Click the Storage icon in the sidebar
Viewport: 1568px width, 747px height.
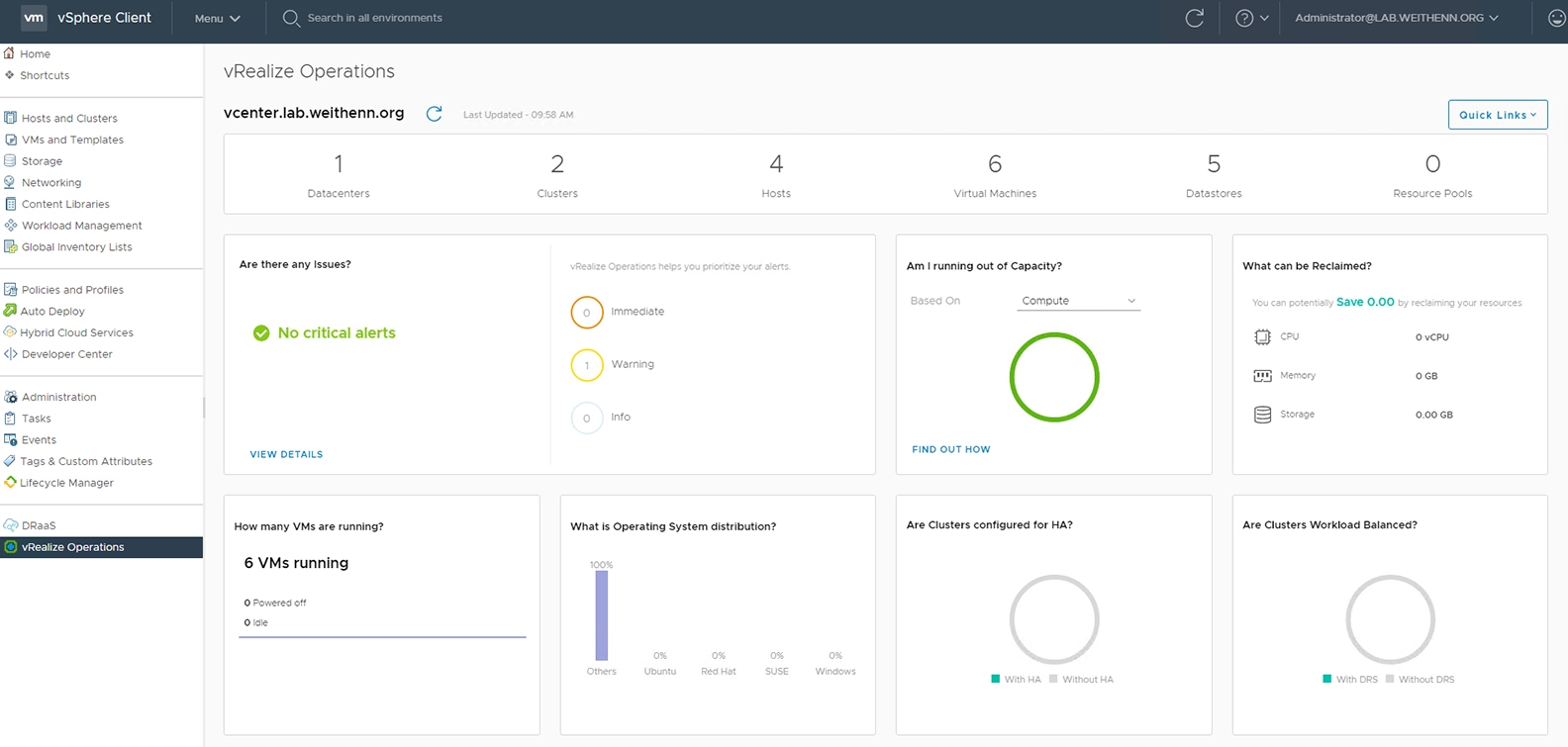click(x=11, y=160)
